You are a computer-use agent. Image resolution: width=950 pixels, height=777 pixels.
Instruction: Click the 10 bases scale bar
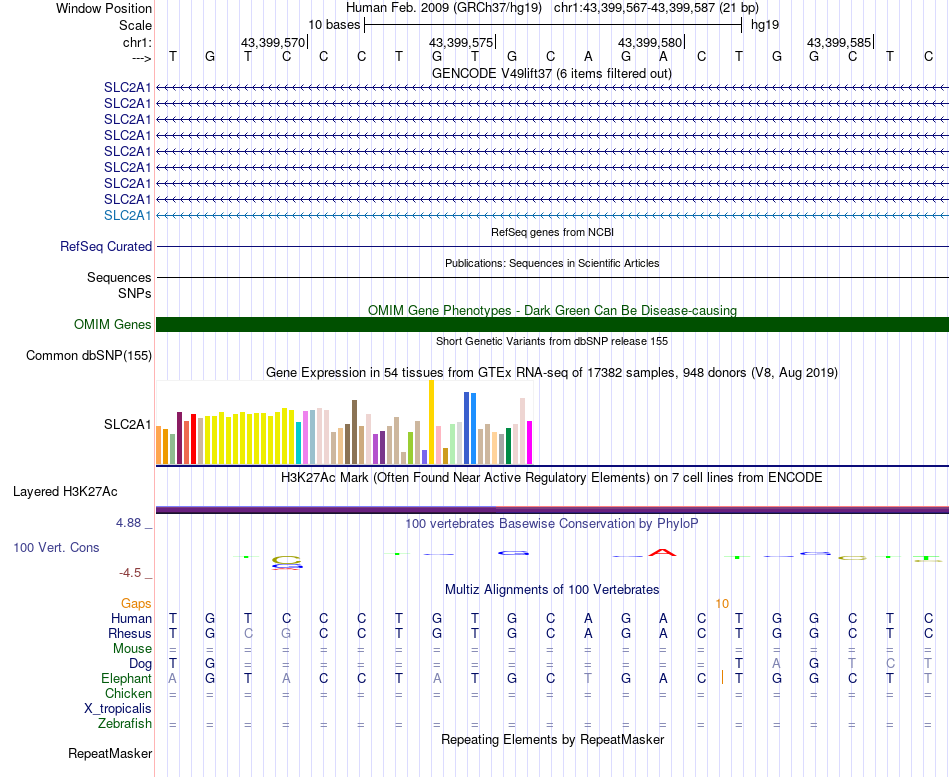pyautogui.click(x=553, y=25)
